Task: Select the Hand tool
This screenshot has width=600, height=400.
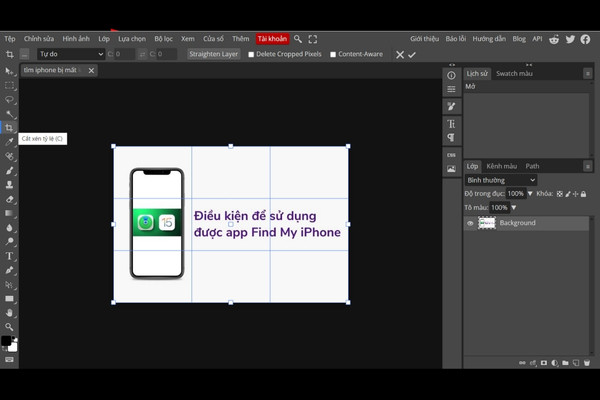Action: tap(9, 313)
